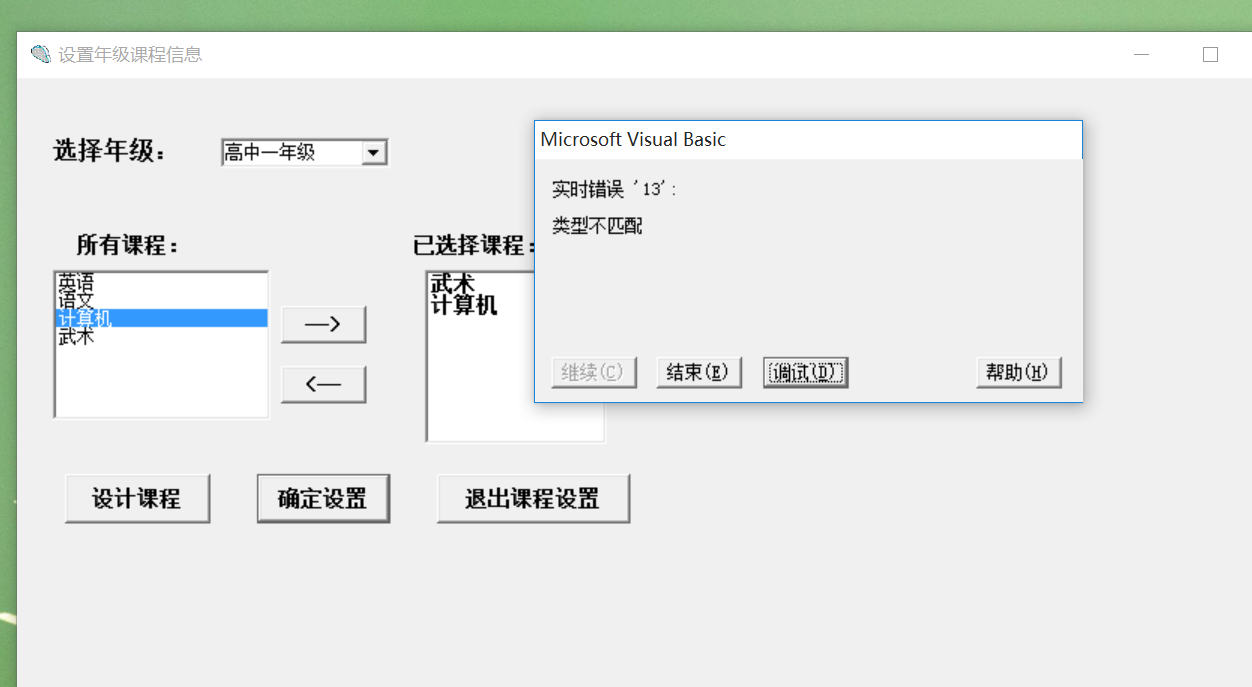Click the 退出课程设置 button
1252x687 pixels.
[533, 498]
